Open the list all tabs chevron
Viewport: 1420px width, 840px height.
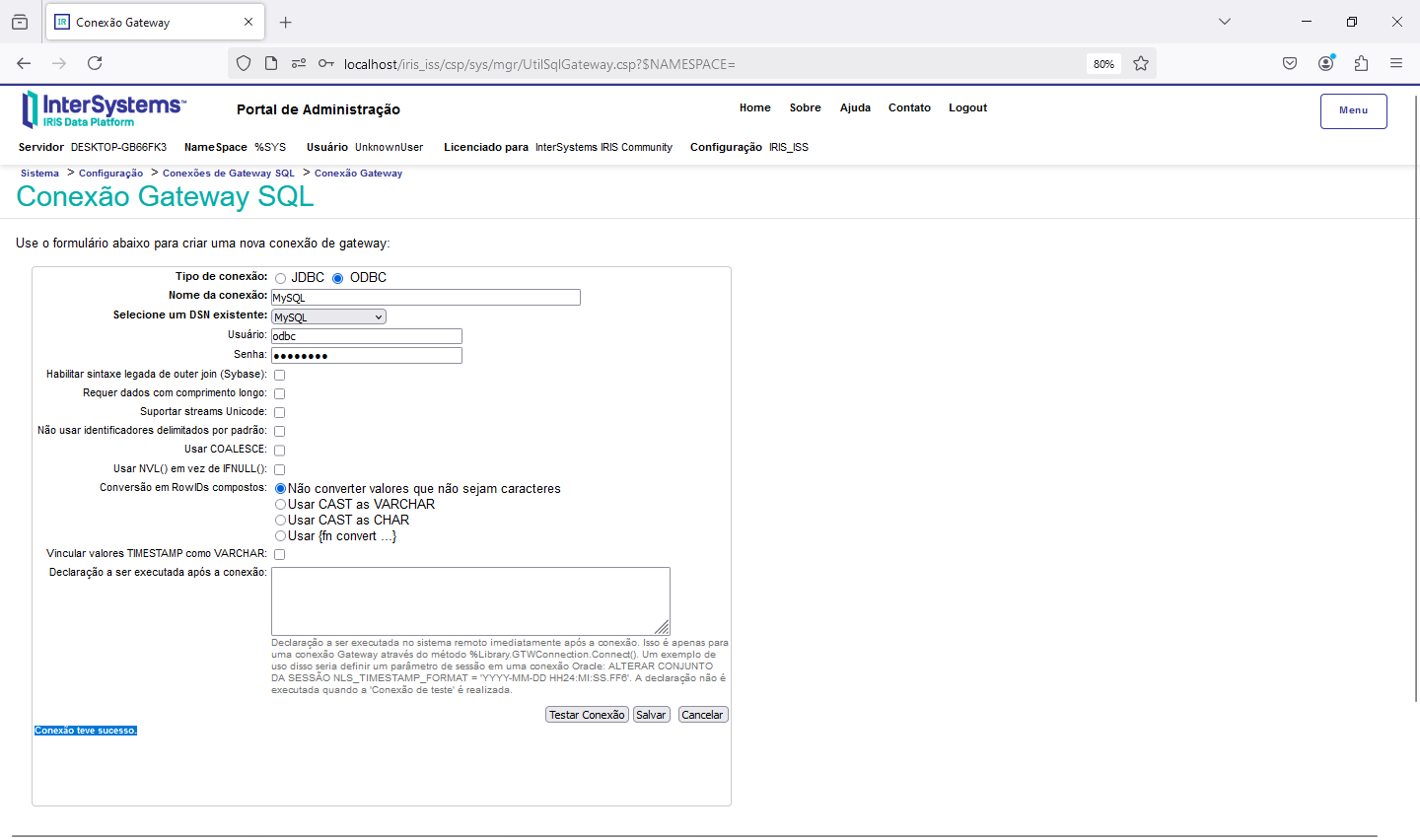pos(1225,22)
